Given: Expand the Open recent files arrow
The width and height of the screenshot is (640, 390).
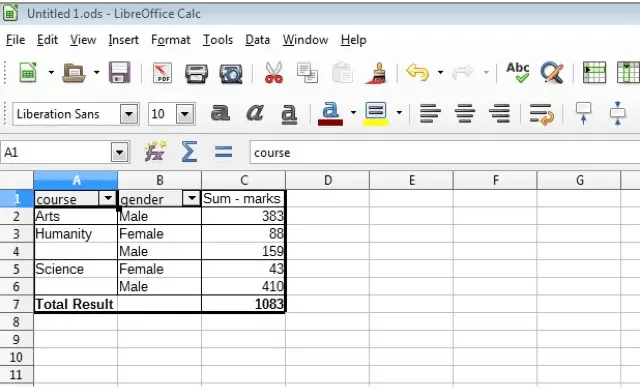Looking at the screenshot, I should [96, 73].
